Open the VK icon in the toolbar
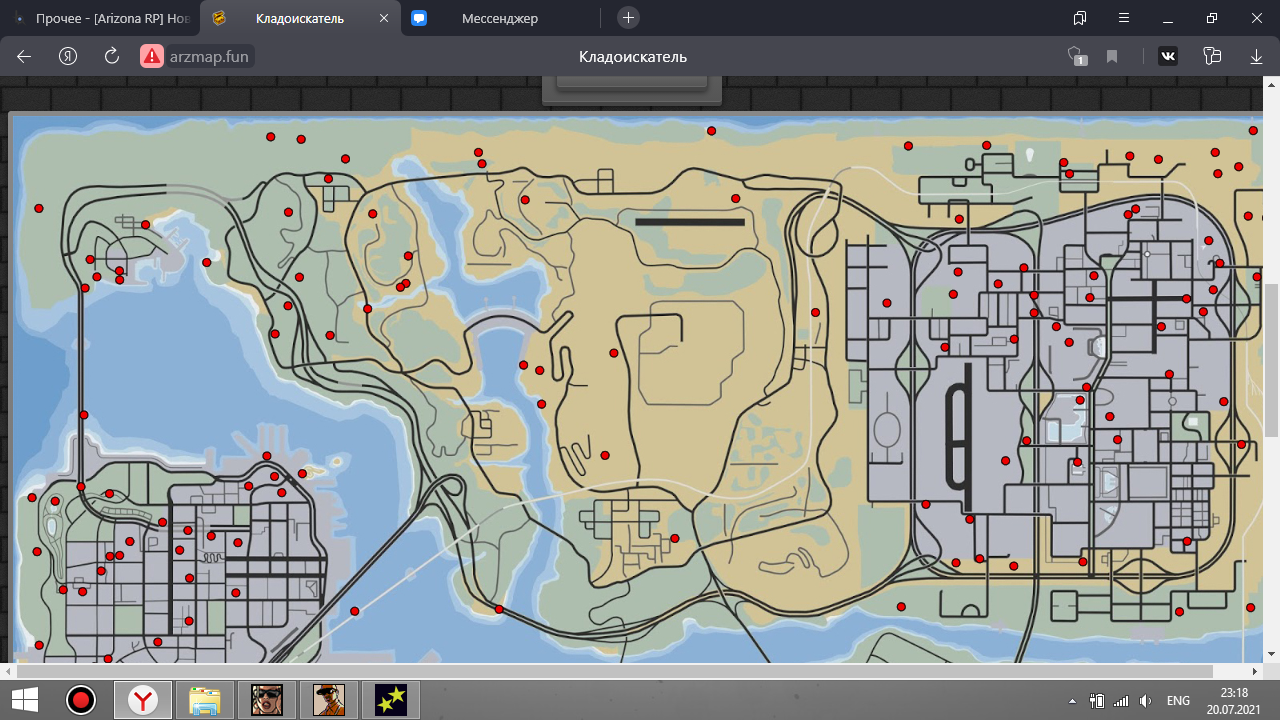 coord(1167,57)
